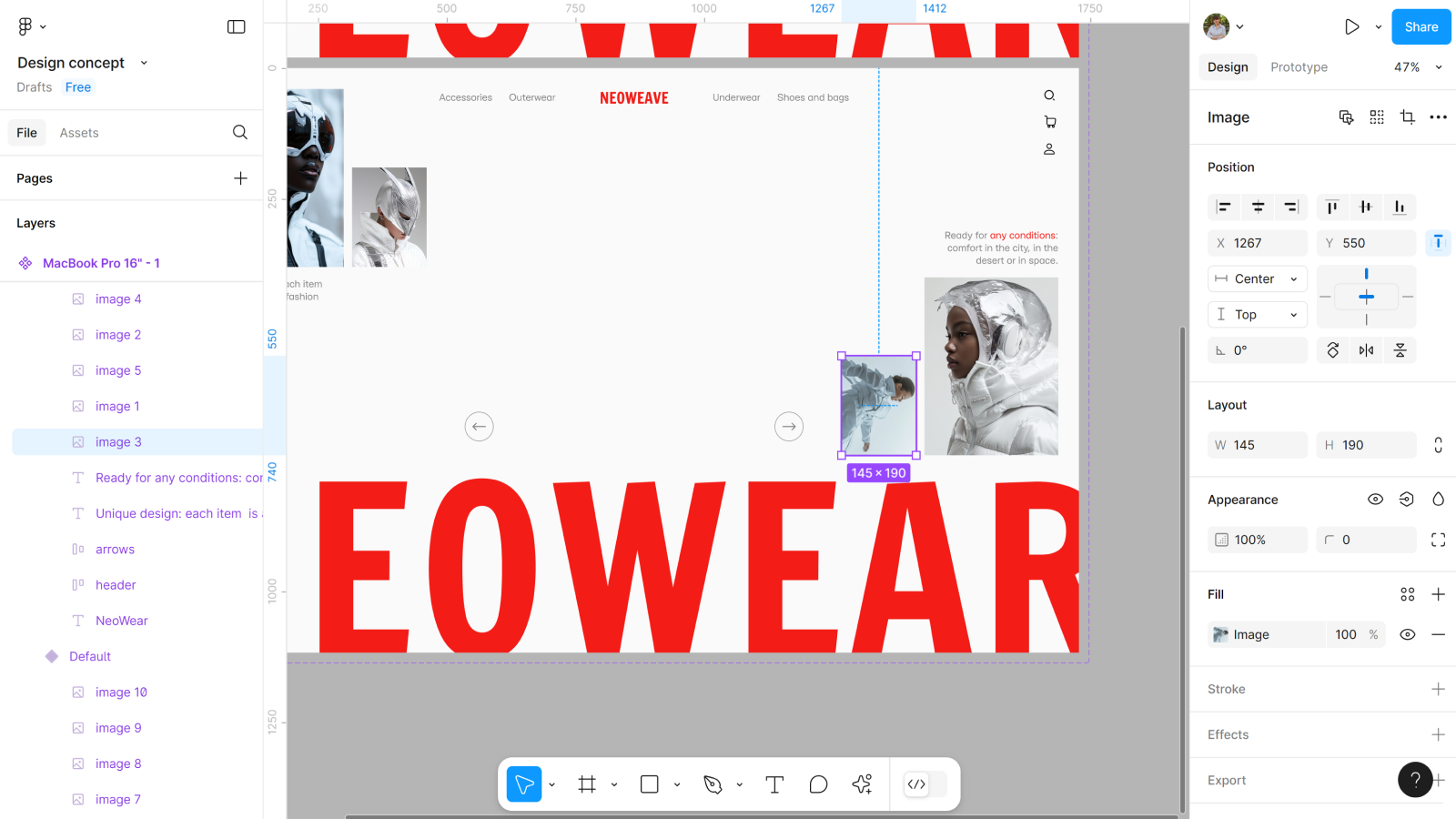Select the Pen tool
Screen dimensions: 1456x819
click(x=713, y=784)
